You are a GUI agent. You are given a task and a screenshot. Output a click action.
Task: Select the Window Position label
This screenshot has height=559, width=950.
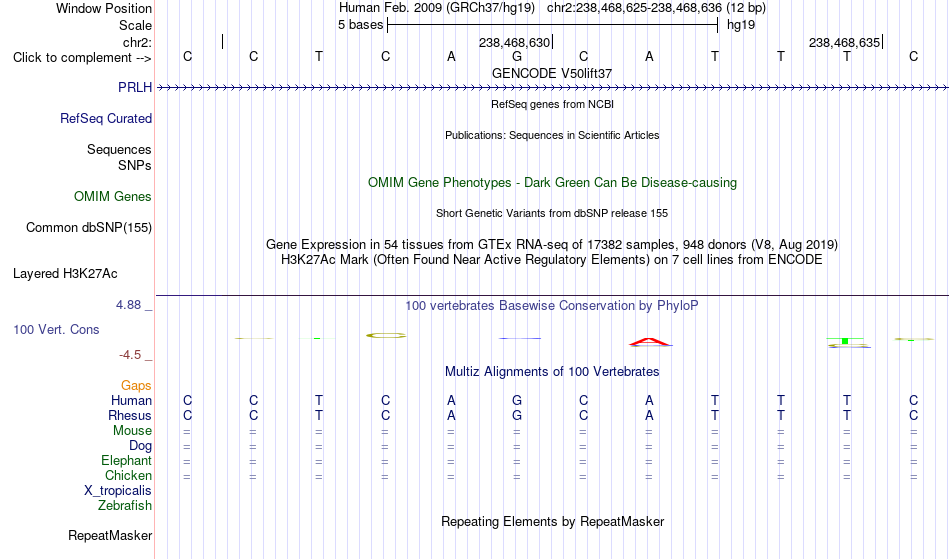104,8
